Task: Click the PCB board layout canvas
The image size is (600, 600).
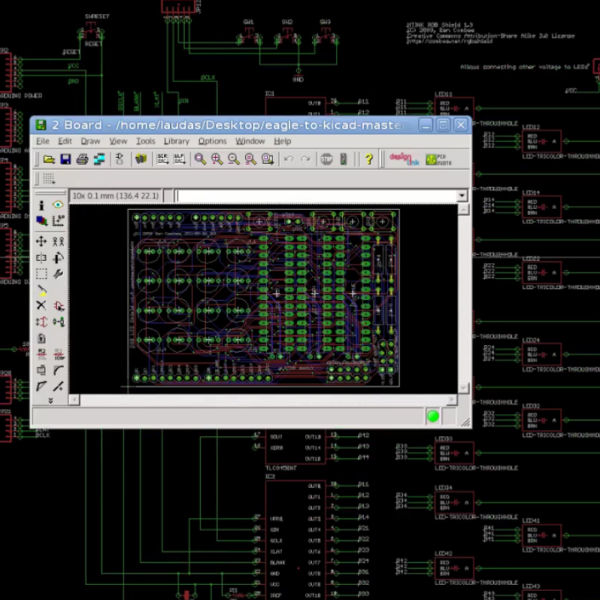Action: [263, 298]
